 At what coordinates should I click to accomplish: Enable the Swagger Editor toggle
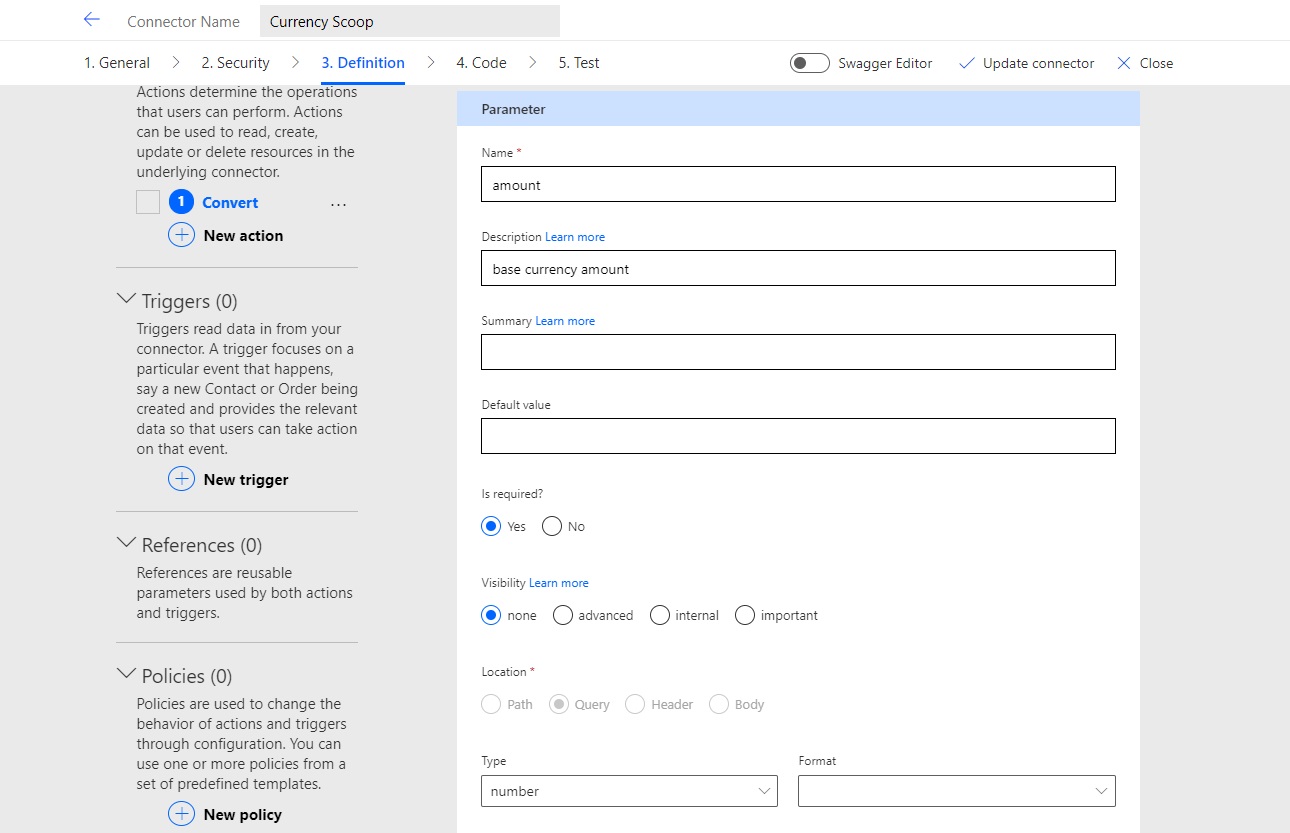point(809,62)
